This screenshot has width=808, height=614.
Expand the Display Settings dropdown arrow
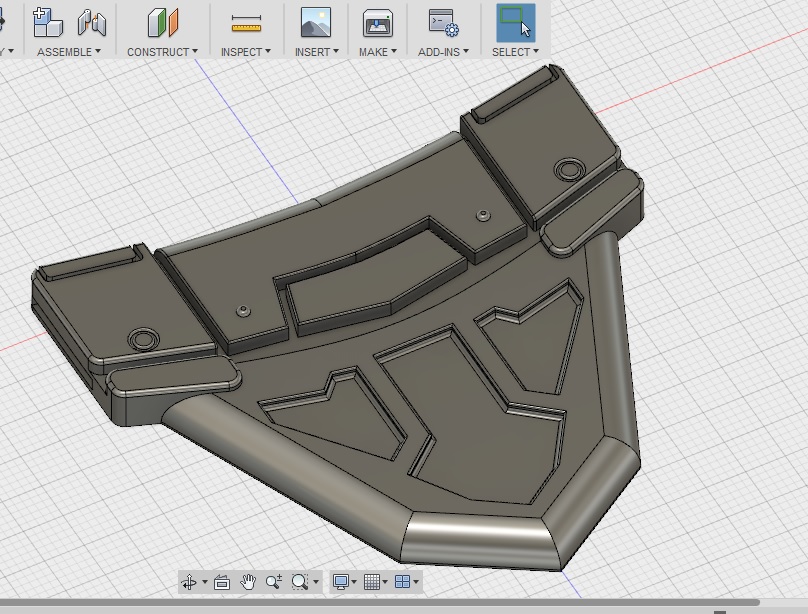(x=354, y=583)
